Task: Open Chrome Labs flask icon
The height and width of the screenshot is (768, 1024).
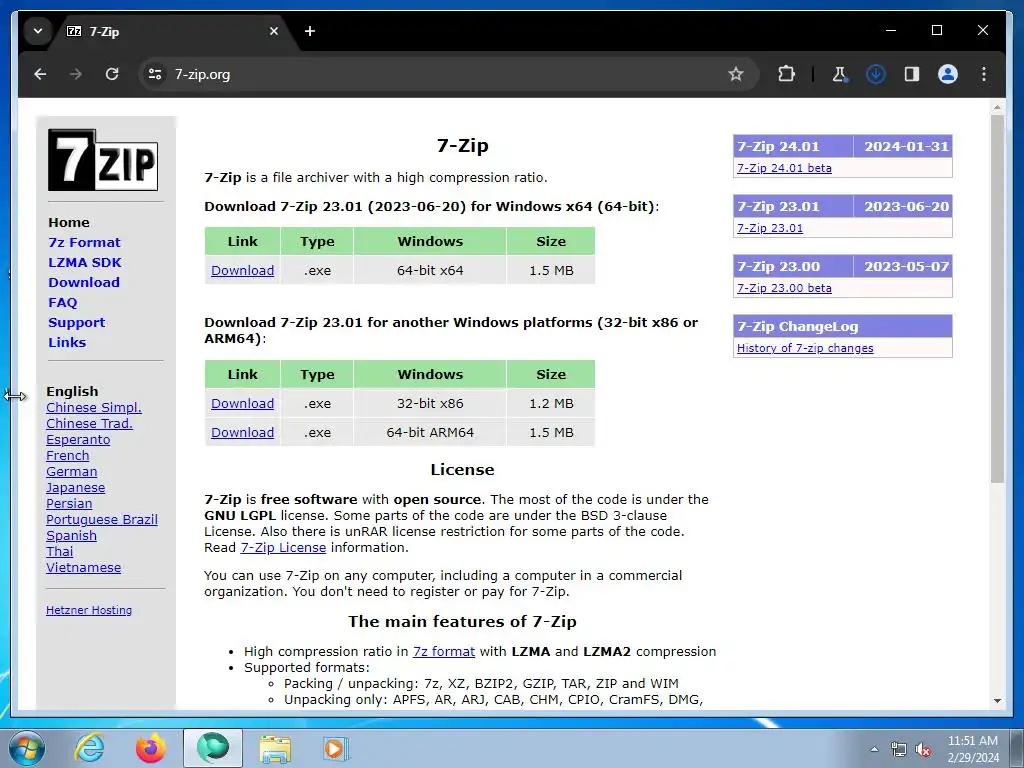Action: (839, 74)
